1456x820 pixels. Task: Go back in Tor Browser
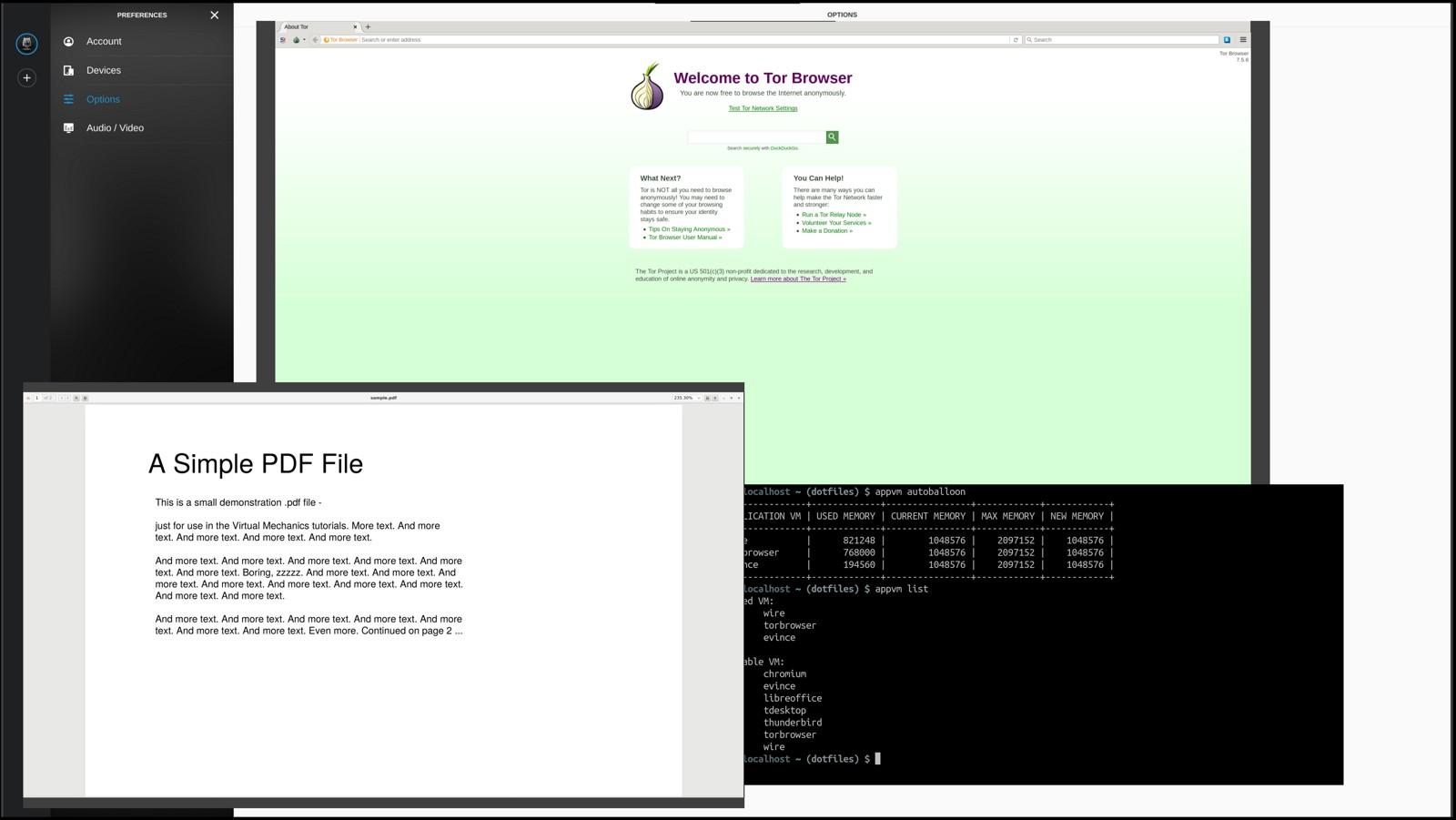click(x=316, y=40)
